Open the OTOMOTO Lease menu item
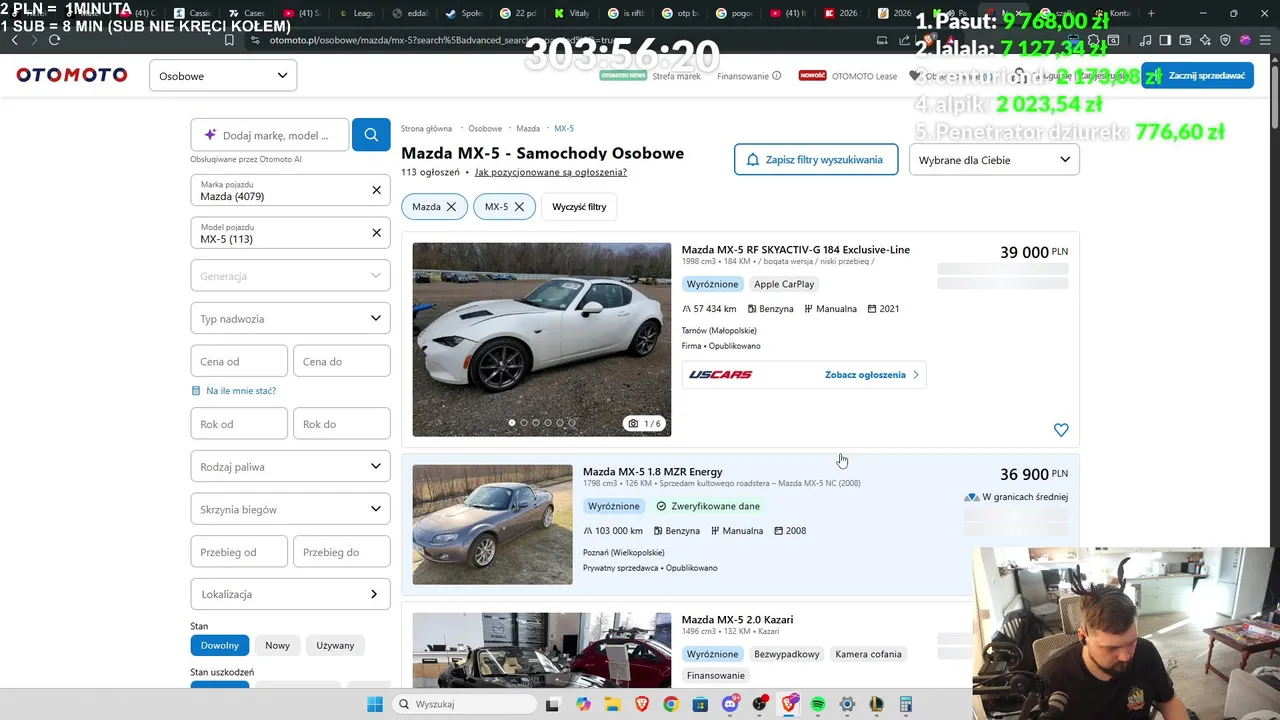The width and height of the screenshot is (1280, 720). coord(864,76)
